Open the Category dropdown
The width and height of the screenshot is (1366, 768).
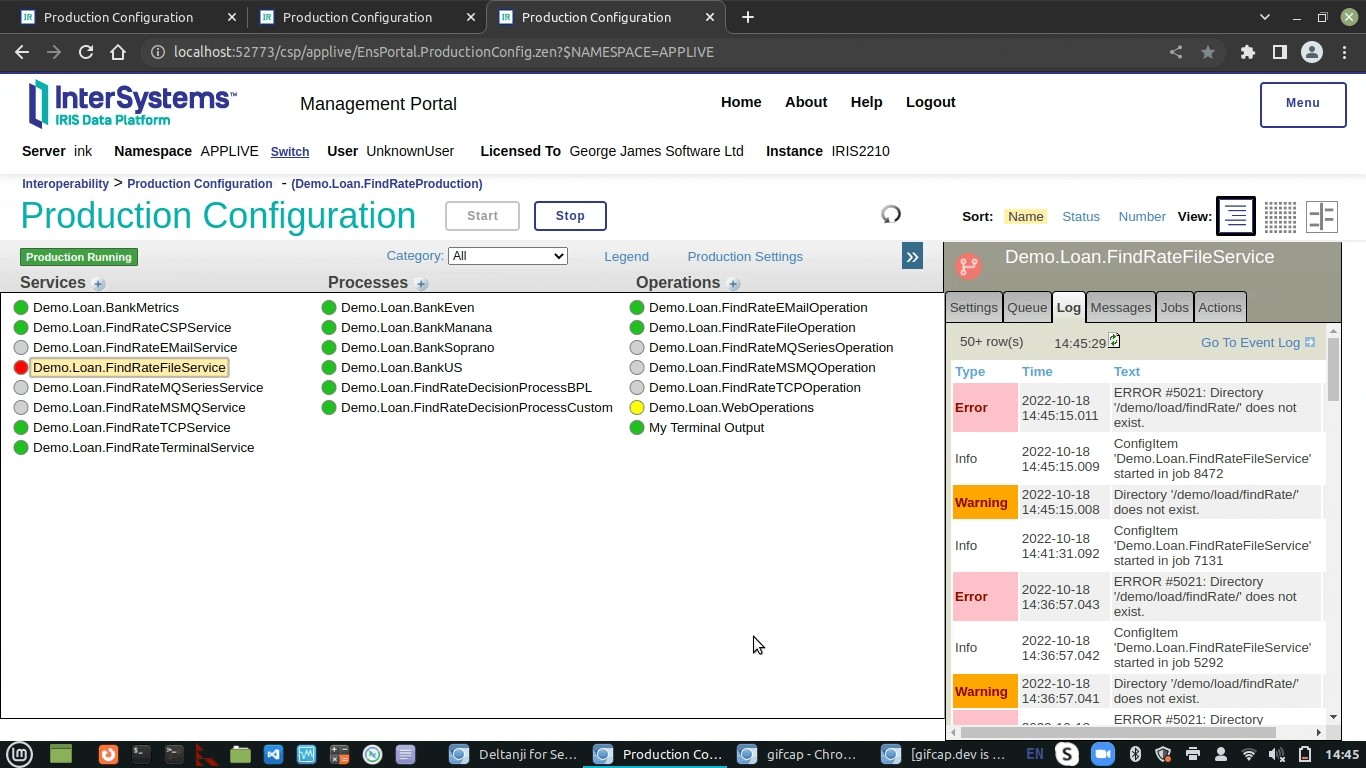[x=507, y=256]
